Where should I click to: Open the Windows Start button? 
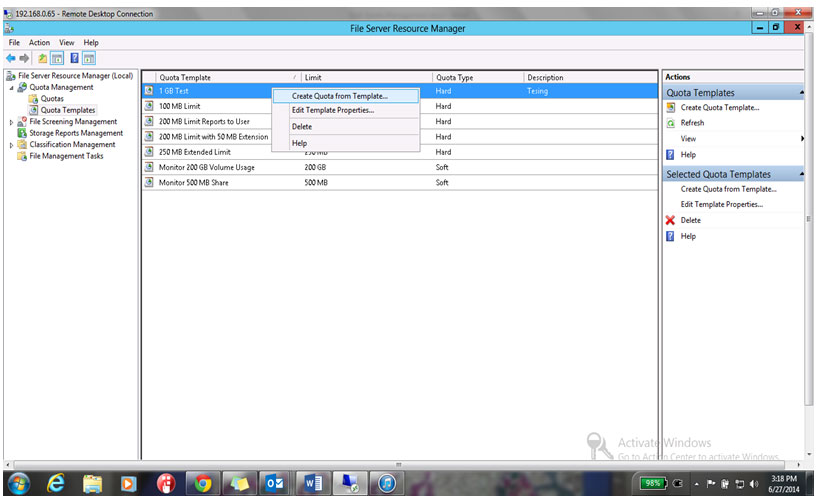(19, 483)
